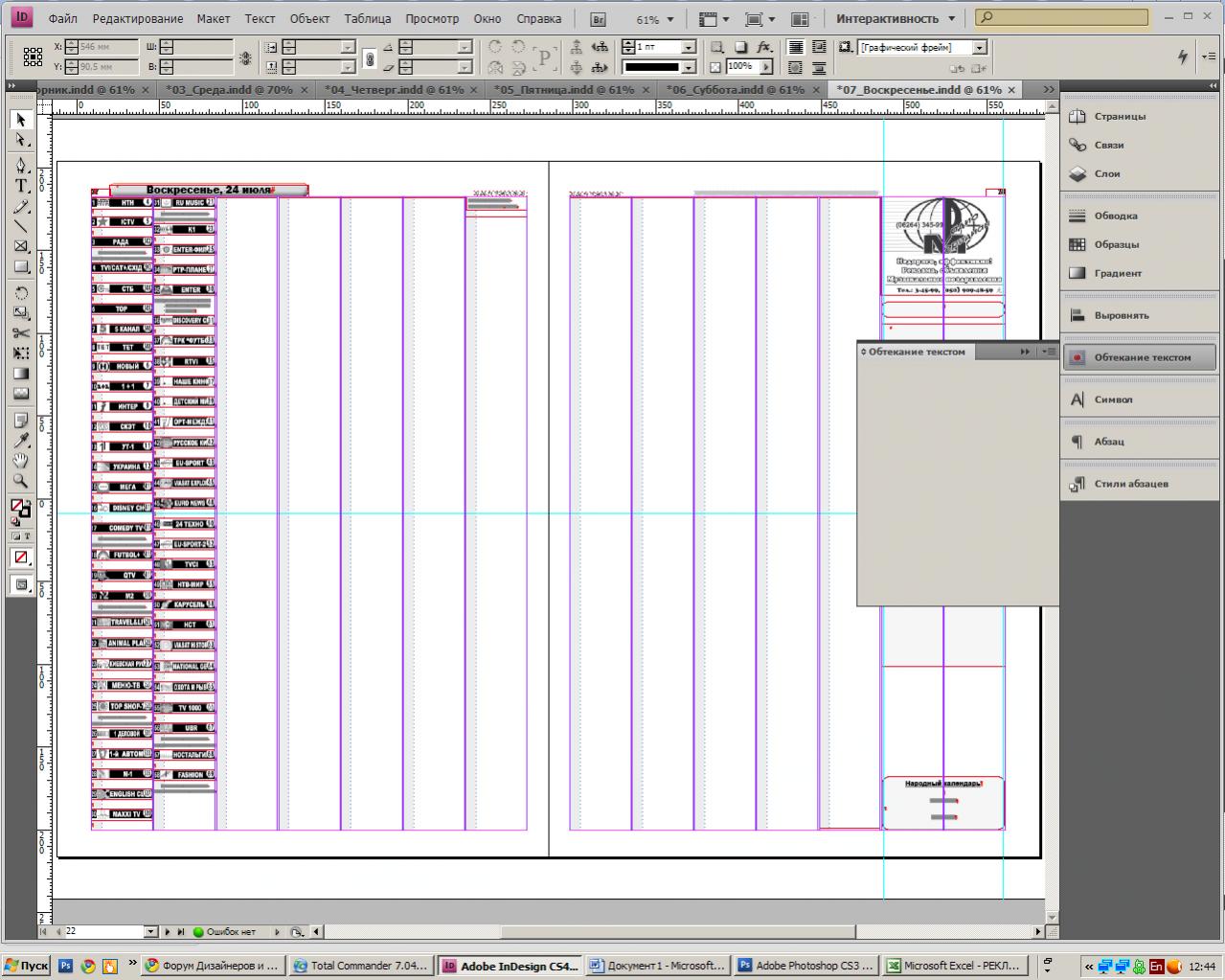Select the Rectangle Frame tool
Image resolution: width=1225 pixels, height=980 pixels.
(x=21, y=246)
